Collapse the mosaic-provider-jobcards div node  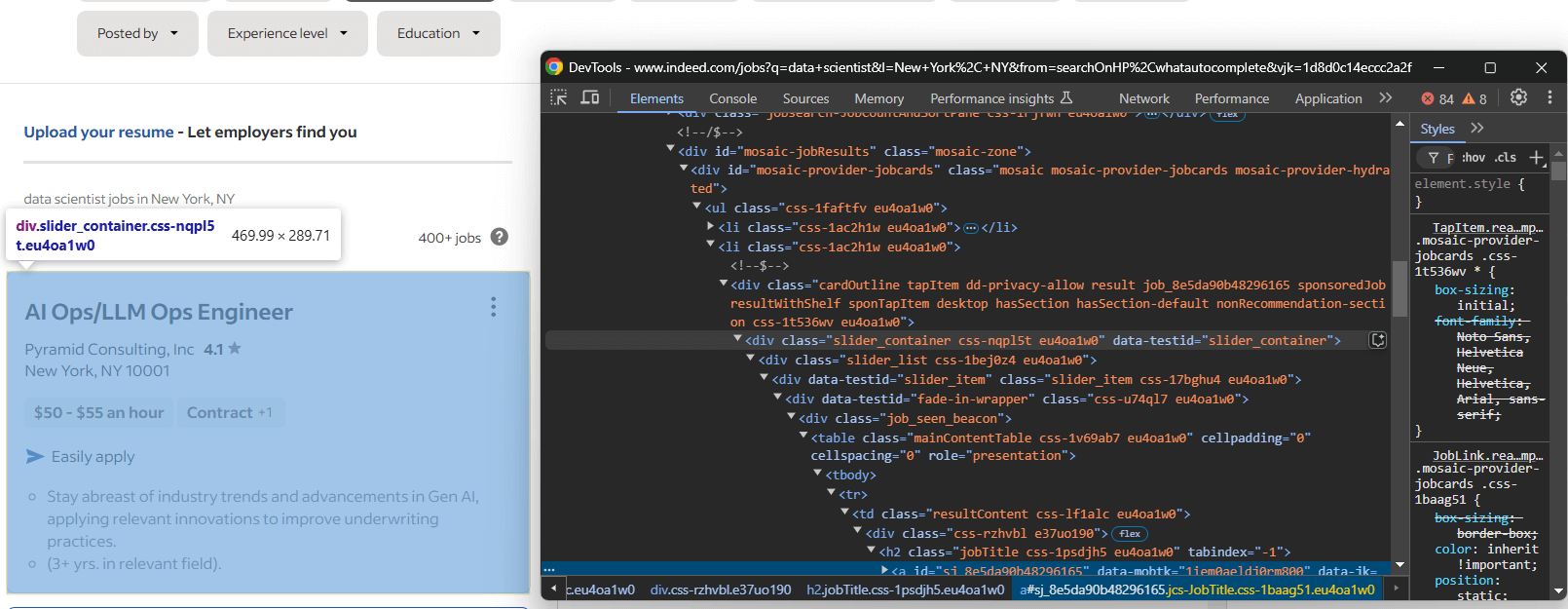(x=684, y=169)
